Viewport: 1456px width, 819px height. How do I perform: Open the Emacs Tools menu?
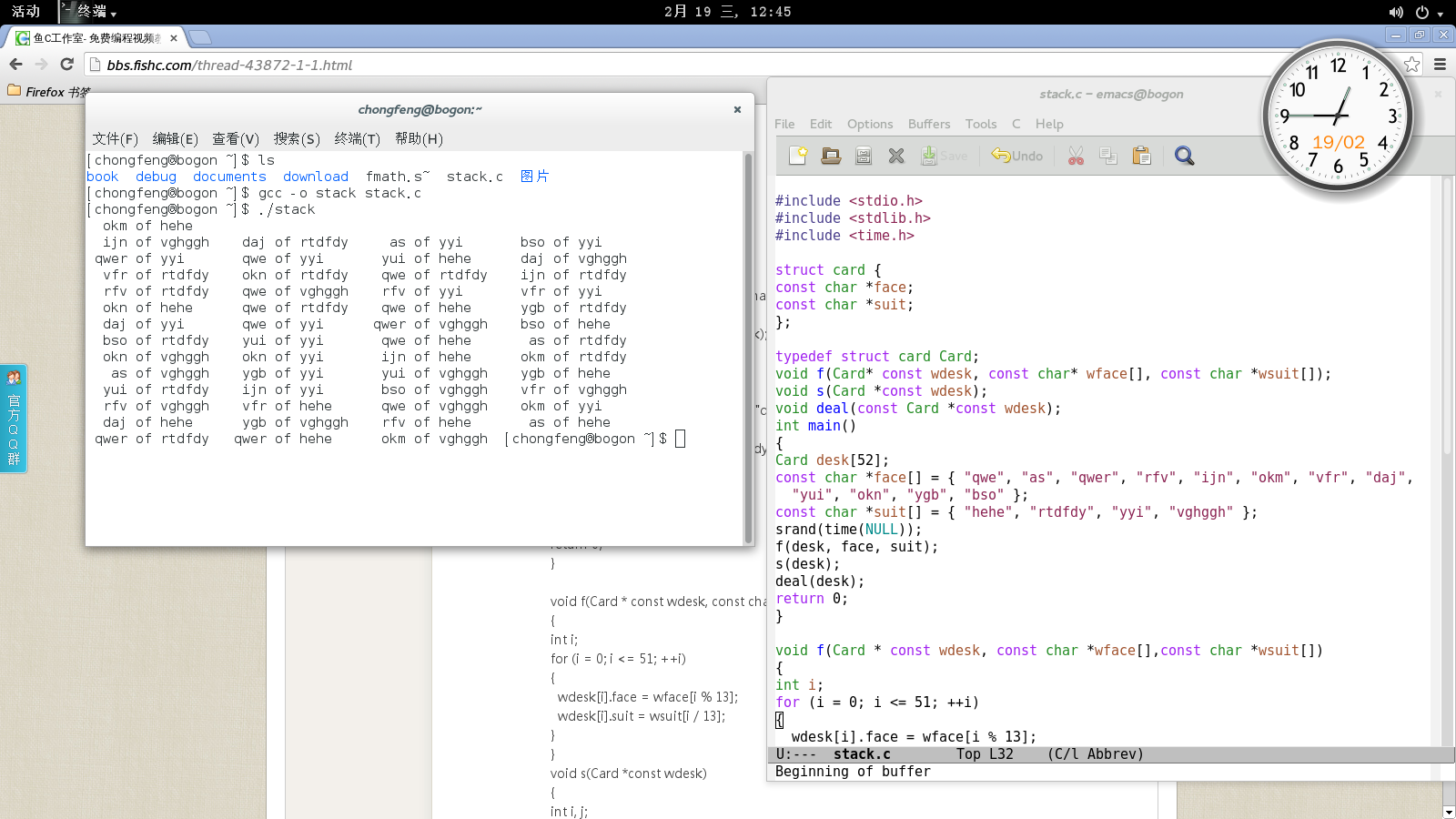981,124
